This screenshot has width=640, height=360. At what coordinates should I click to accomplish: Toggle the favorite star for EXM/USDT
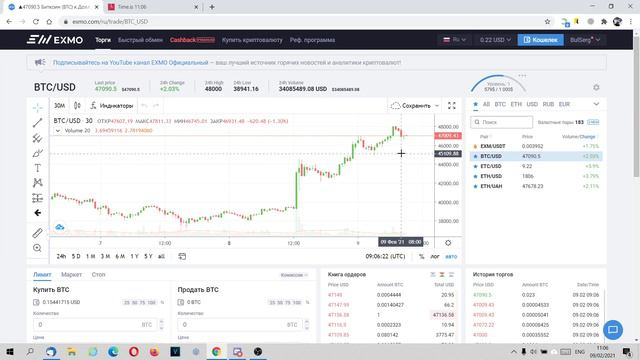(475, 146)
